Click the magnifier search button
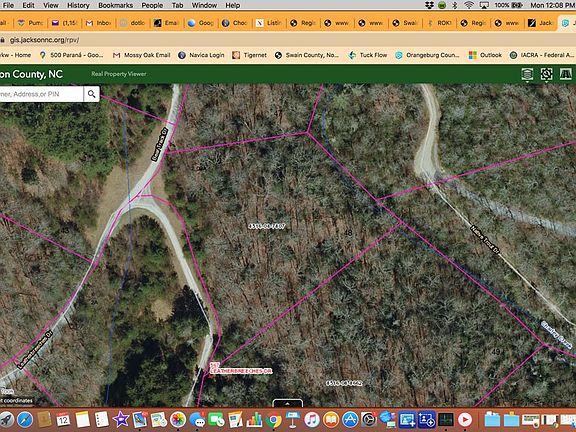 pos(91,94)
